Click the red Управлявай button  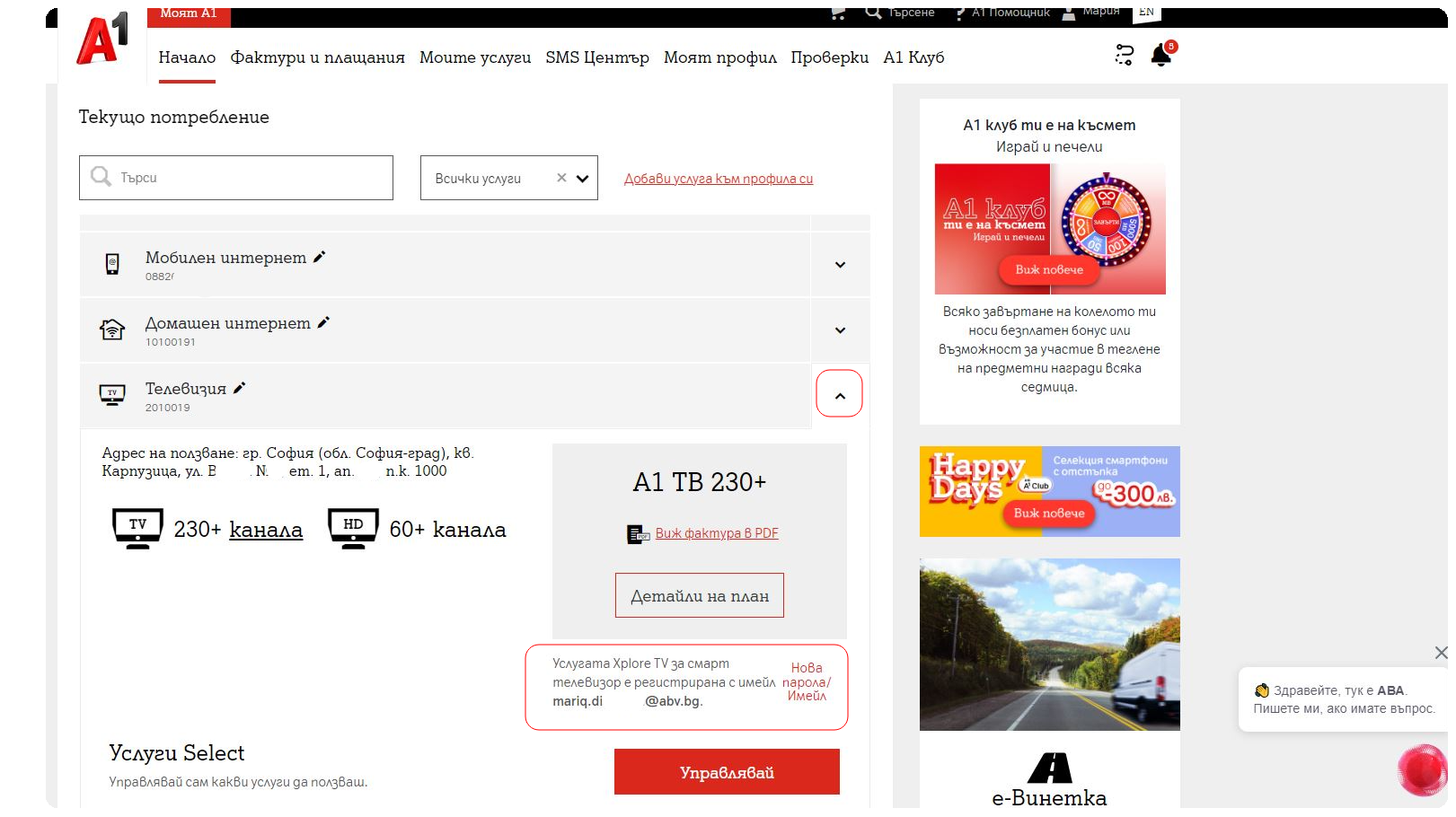[727, 772]
